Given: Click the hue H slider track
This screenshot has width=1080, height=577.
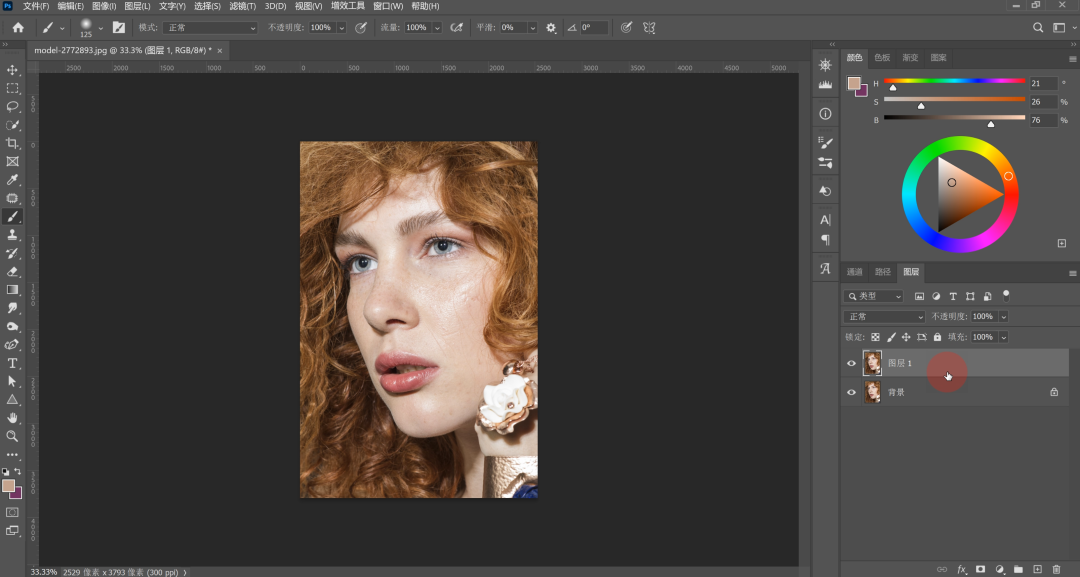Looking at the screenshot, I should (x=955, y=81).
